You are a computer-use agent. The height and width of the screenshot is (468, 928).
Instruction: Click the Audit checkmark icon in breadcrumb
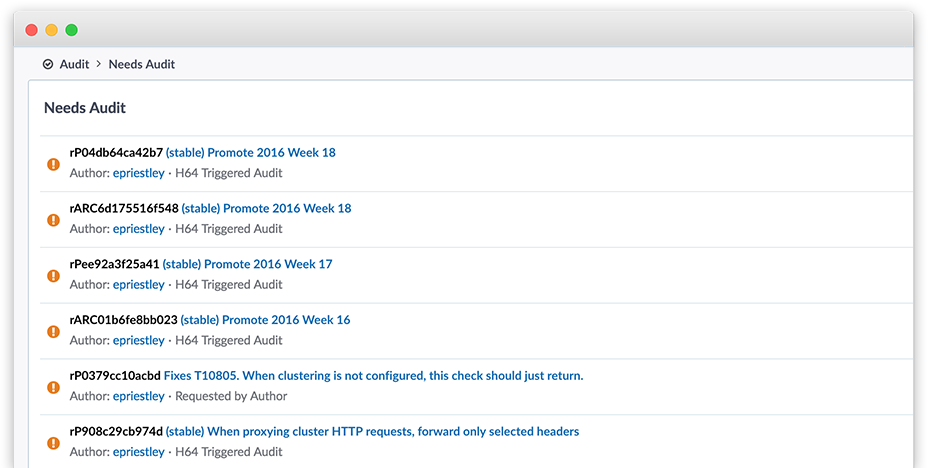pyautogui.click(x=48, y=64)
